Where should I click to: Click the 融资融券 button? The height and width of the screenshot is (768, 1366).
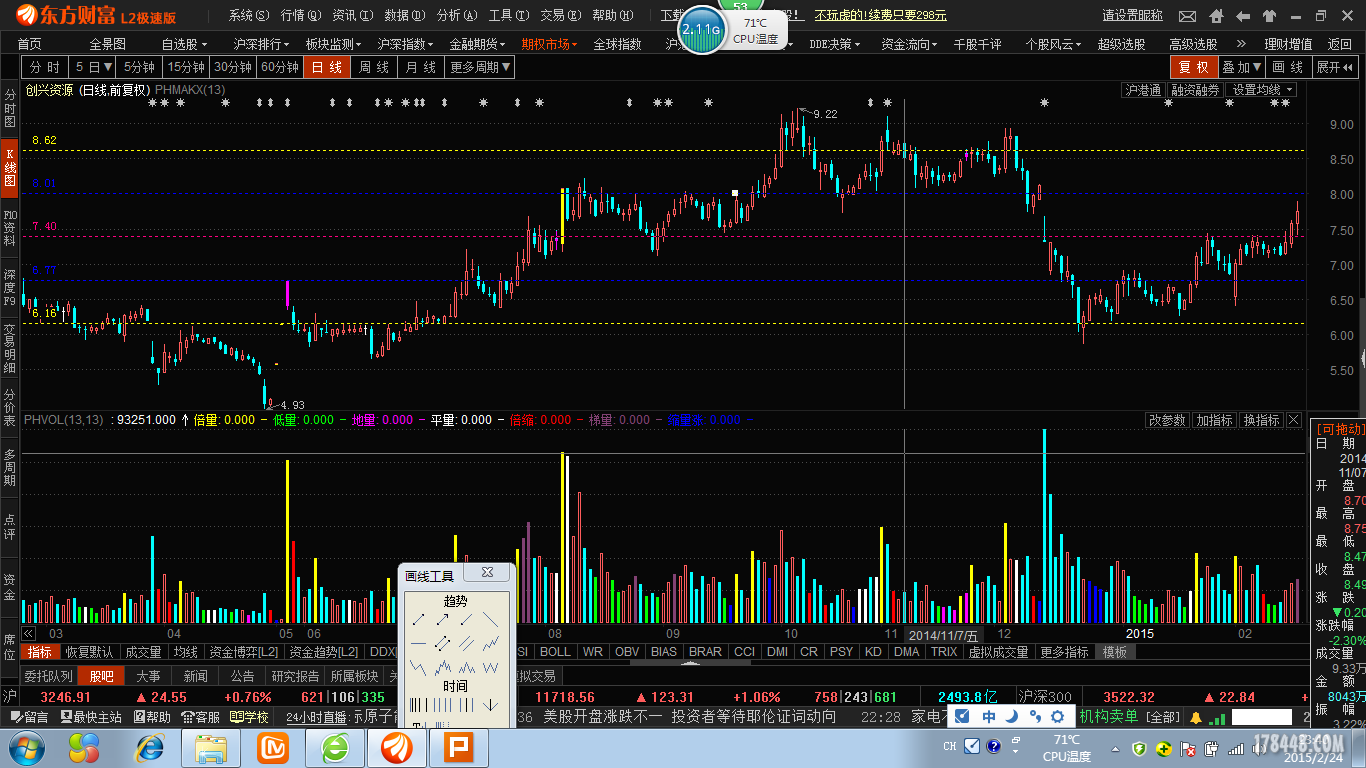(1196, 90)
